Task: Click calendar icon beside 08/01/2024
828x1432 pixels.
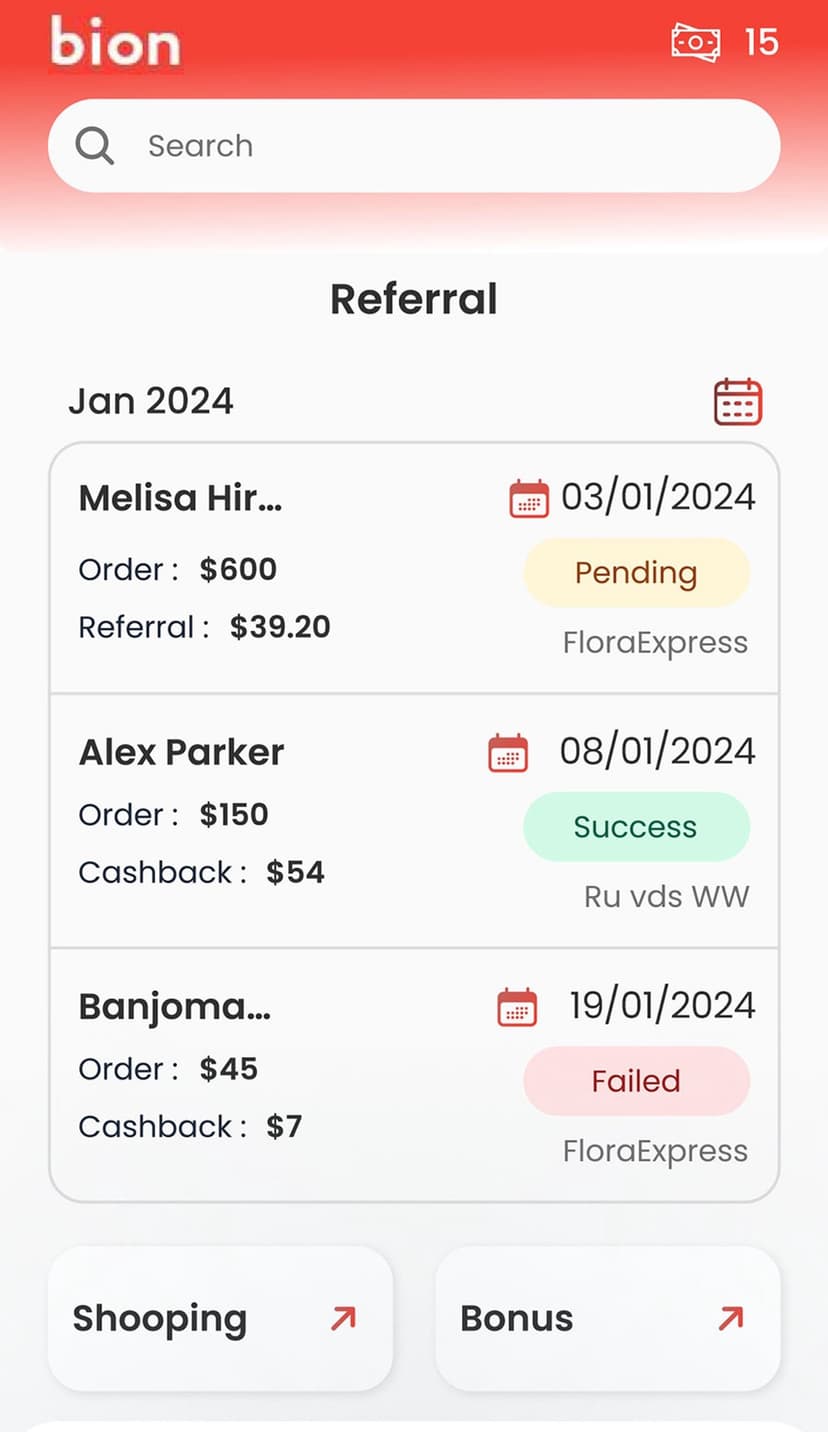Action: point(508,753)
